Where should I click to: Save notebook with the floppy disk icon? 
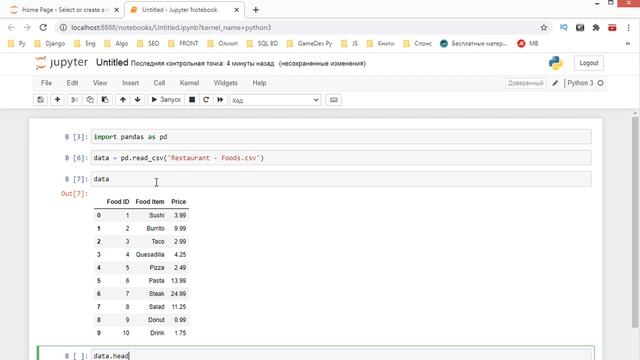tap(40, 100)
